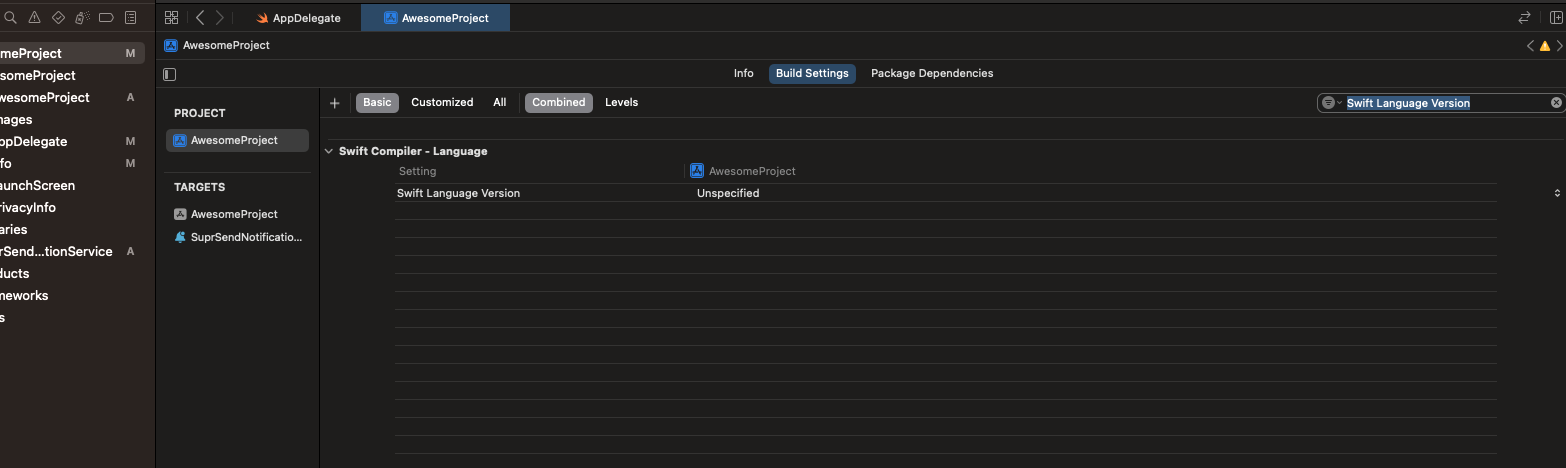Open the Report navigator icon
The image size is (1566, 468).
(130, 18)
